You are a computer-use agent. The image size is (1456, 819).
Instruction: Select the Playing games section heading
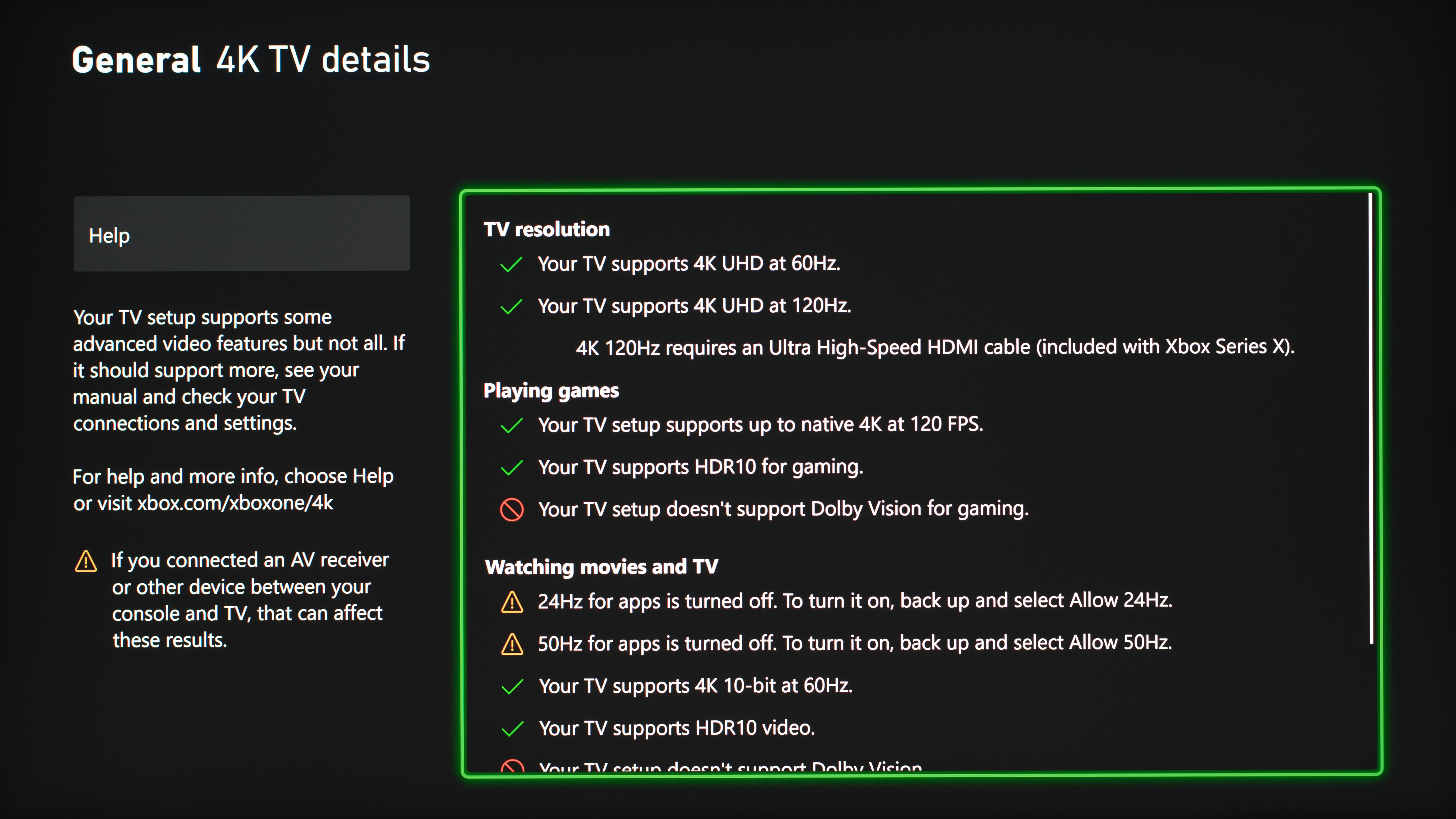tap(551, 390)
